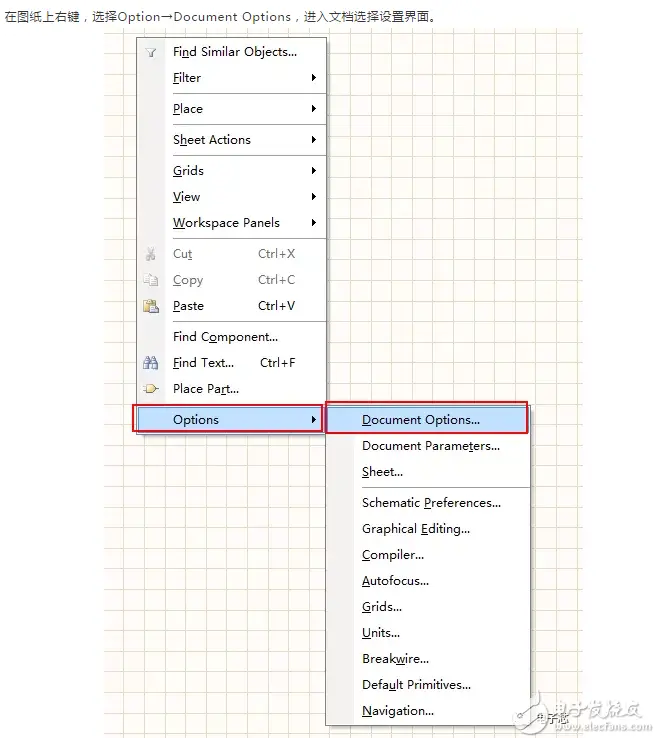
Task: Select the Cut command
Action: [232, 254]
